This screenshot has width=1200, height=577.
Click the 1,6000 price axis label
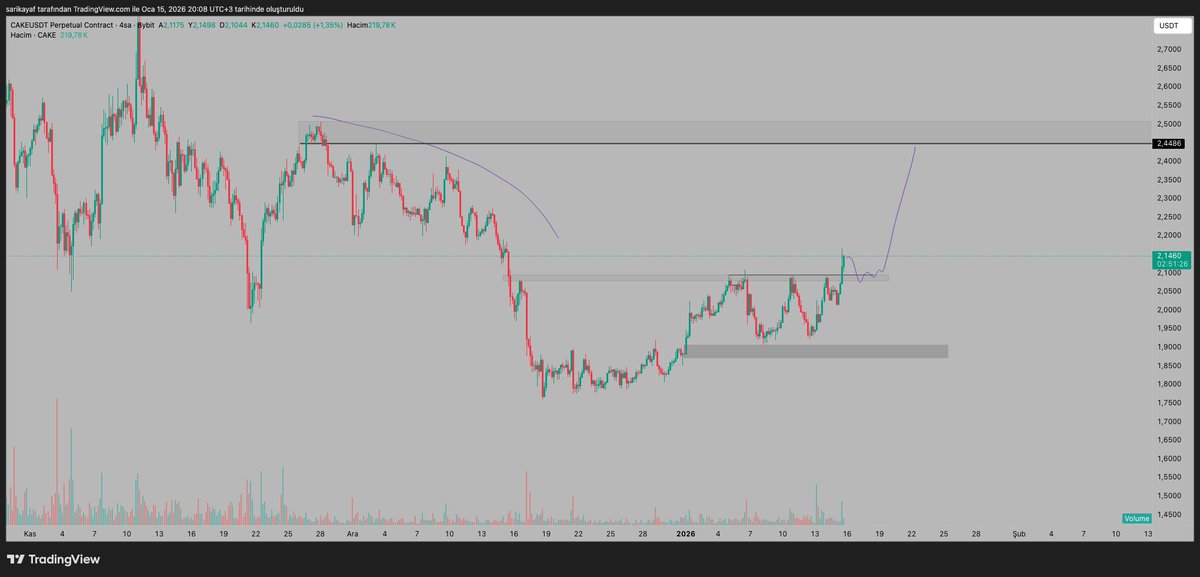point(1167,458)
